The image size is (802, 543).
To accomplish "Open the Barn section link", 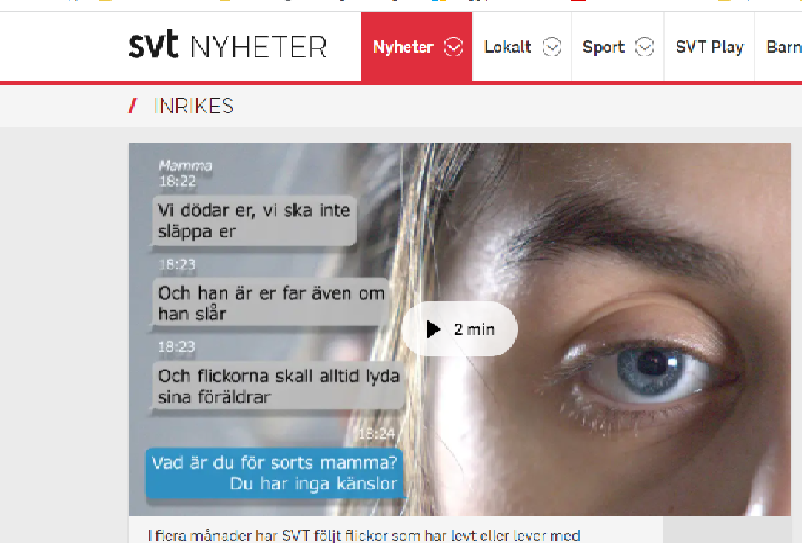I will pyautogui.click(x=784, y=47).
